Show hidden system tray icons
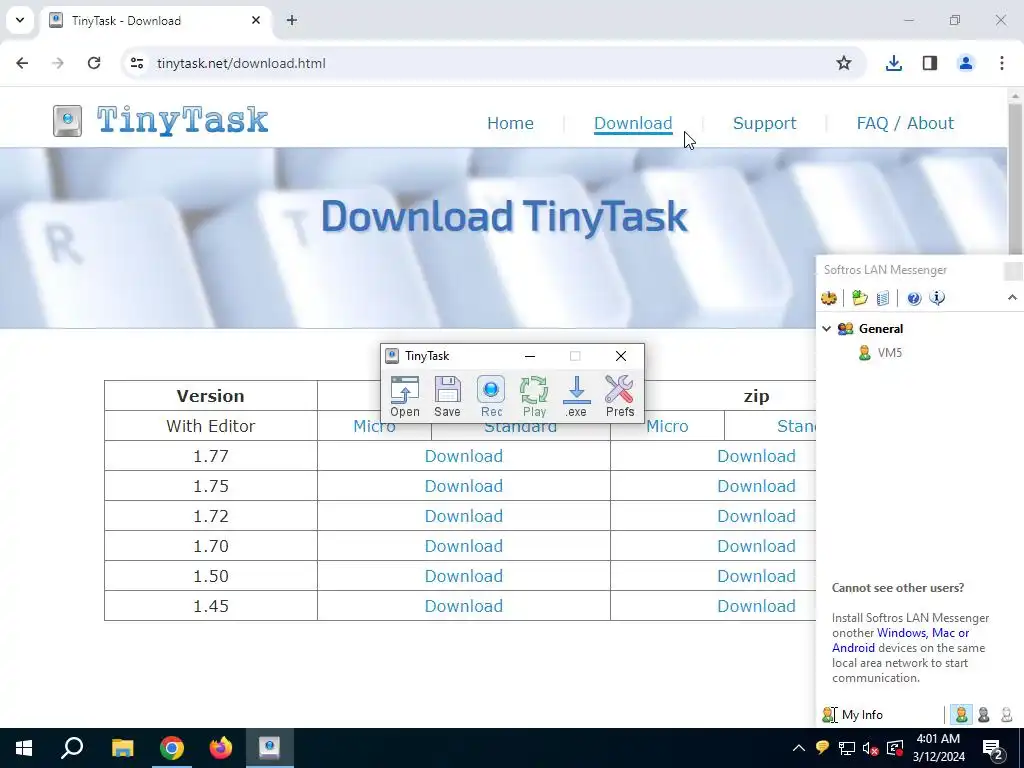The width and height of the screenshot is (1024, 768). tap(799, 748)
